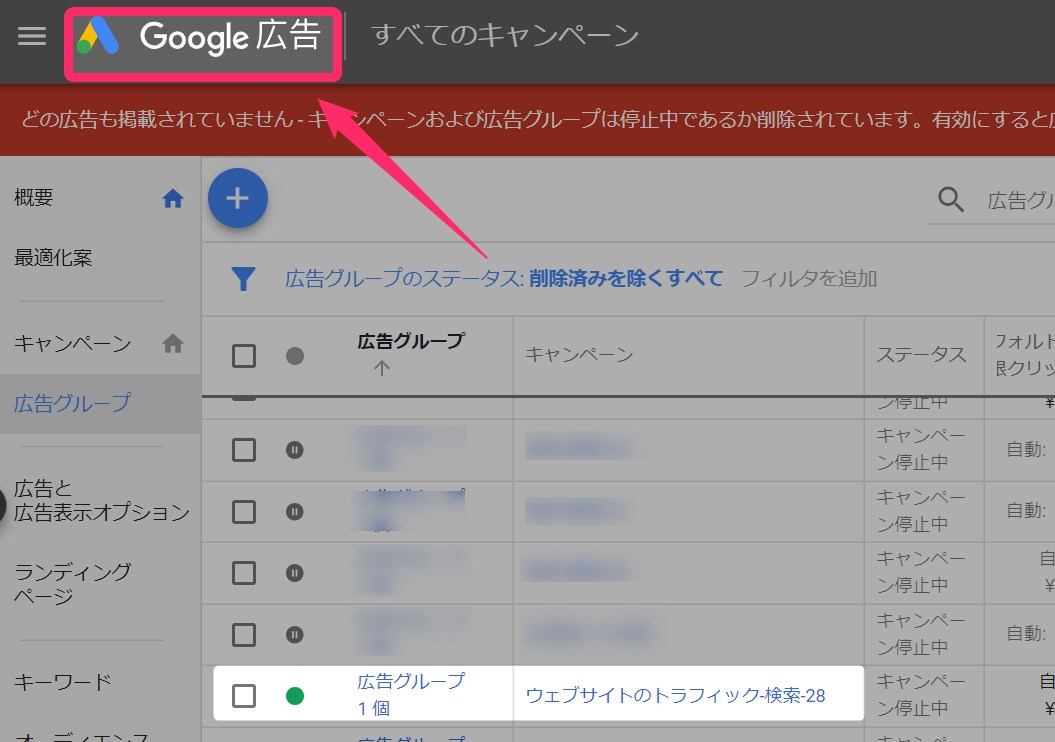Image resolution: width=1055 pixels, height=742 pixels.
Task: Click the Google 広告 logo
Action: (200, 37)
